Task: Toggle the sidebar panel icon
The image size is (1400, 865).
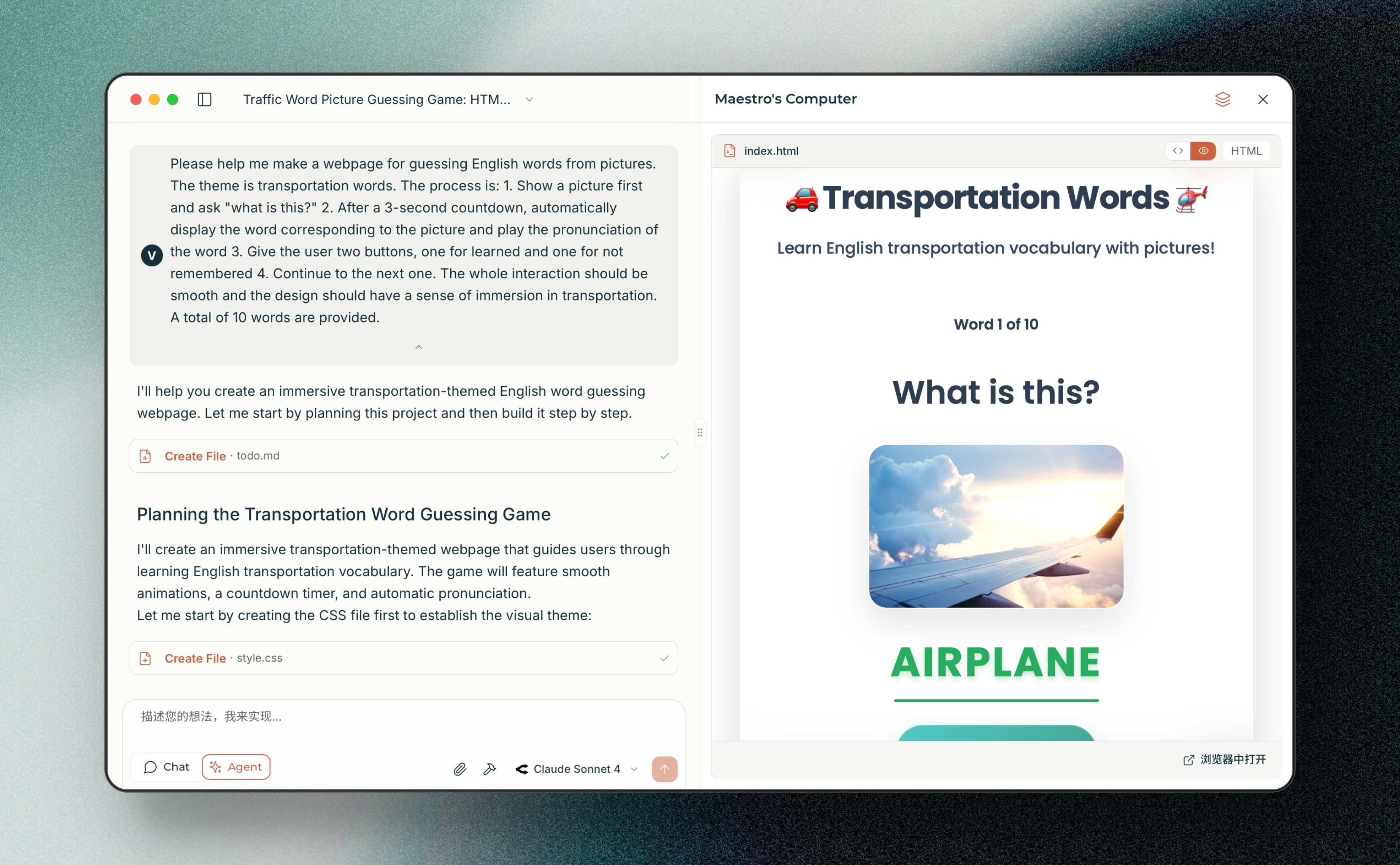Action: pos(204,99)
